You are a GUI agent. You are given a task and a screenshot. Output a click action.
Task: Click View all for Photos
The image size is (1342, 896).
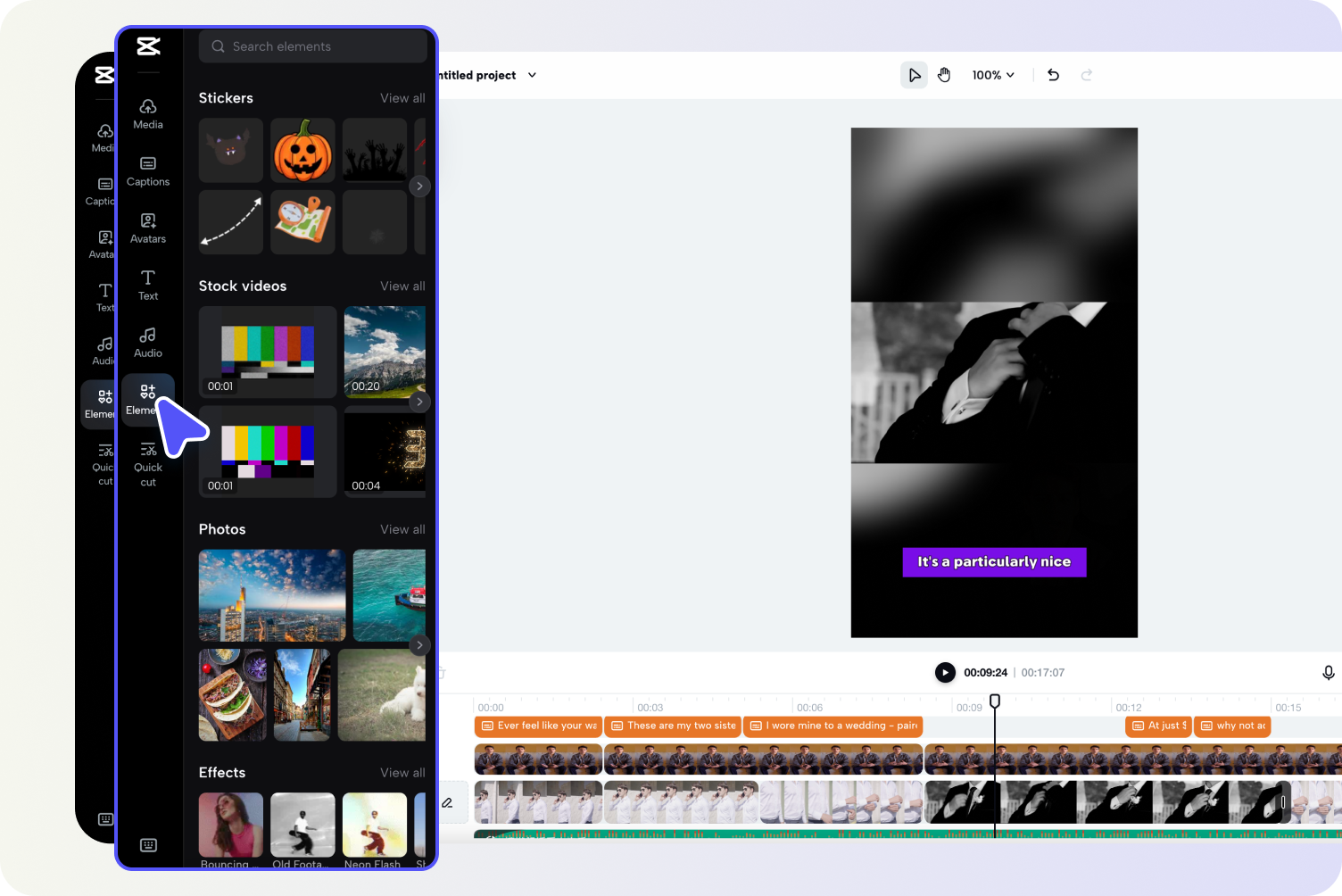tap(402, 529)
